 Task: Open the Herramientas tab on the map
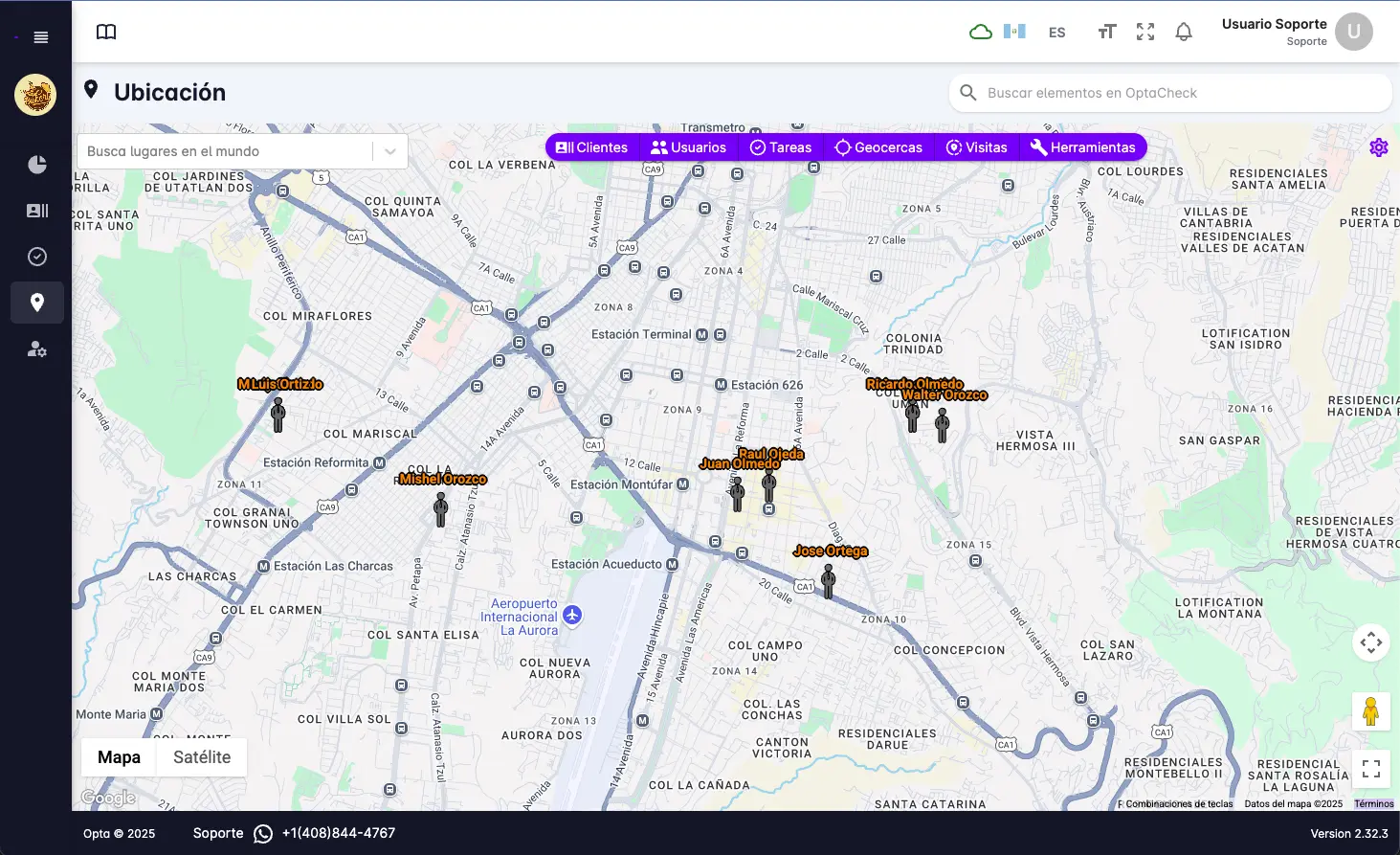click(x=1083, y=147)
